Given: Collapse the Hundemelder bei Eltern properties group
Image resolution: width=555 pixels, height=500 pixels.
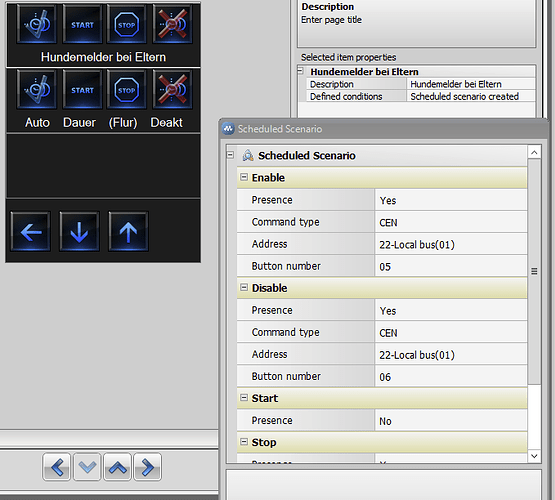Looking at the screenshot, I should pyautogui.click(x=301, y=71).
